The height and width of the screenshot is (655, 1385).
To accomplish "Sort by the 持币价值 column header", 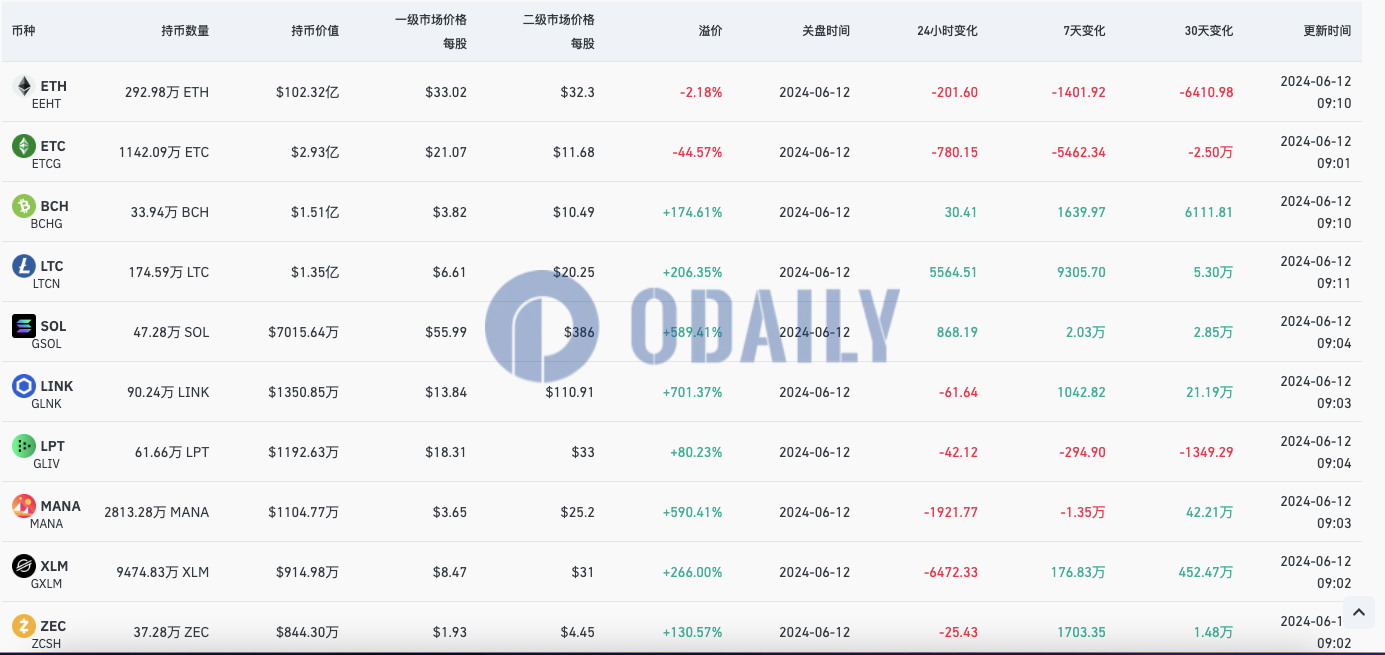I will (x=315, y=31).
